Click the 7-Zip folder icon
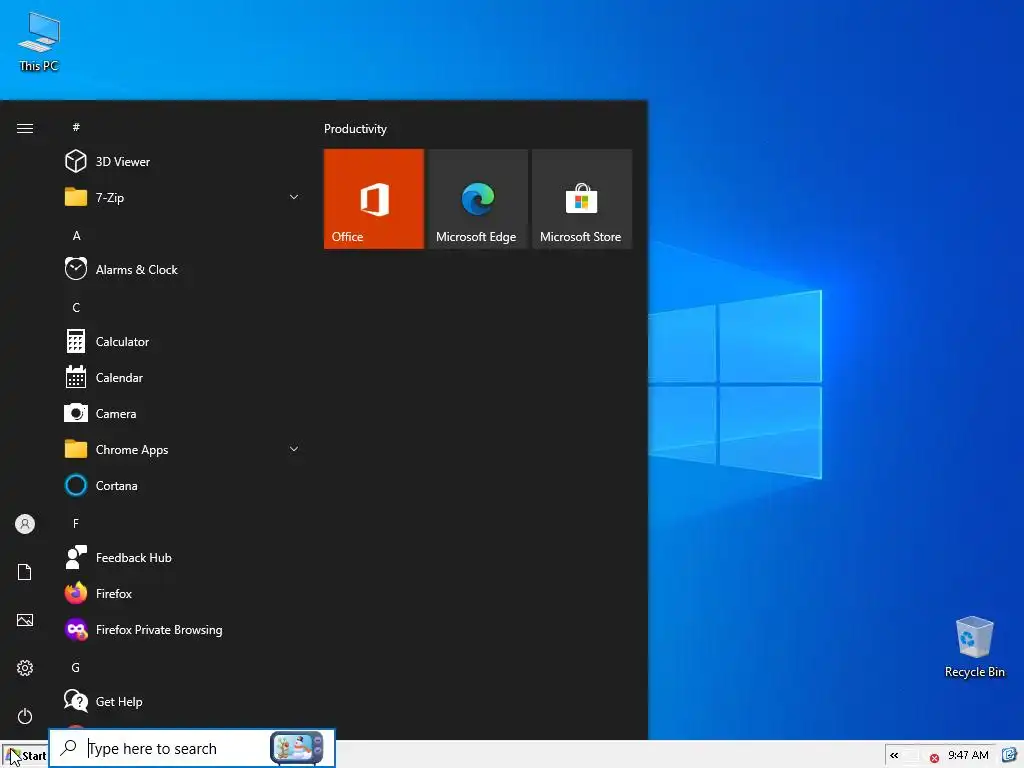The image size is (1024, 768). tap(76, 197)
